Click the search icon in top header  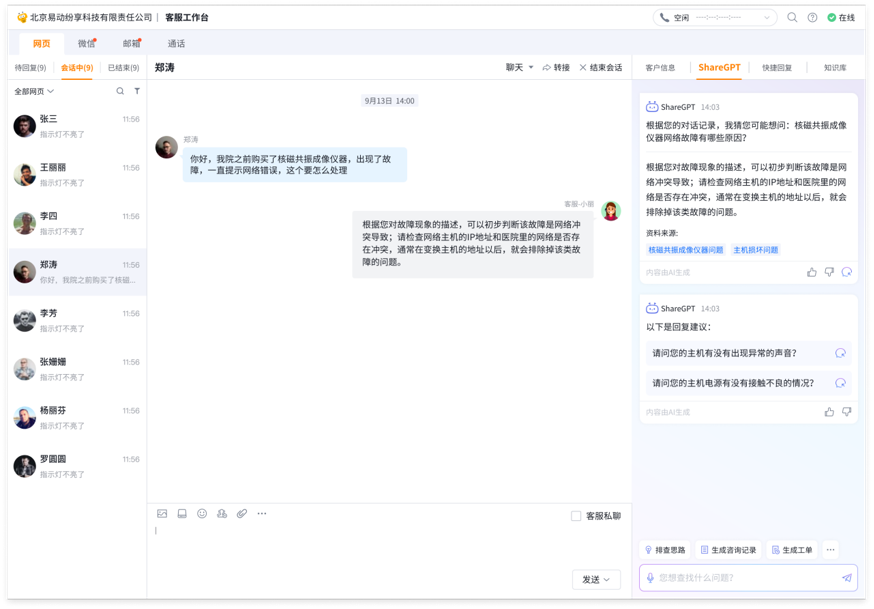(x=792, y=17)
